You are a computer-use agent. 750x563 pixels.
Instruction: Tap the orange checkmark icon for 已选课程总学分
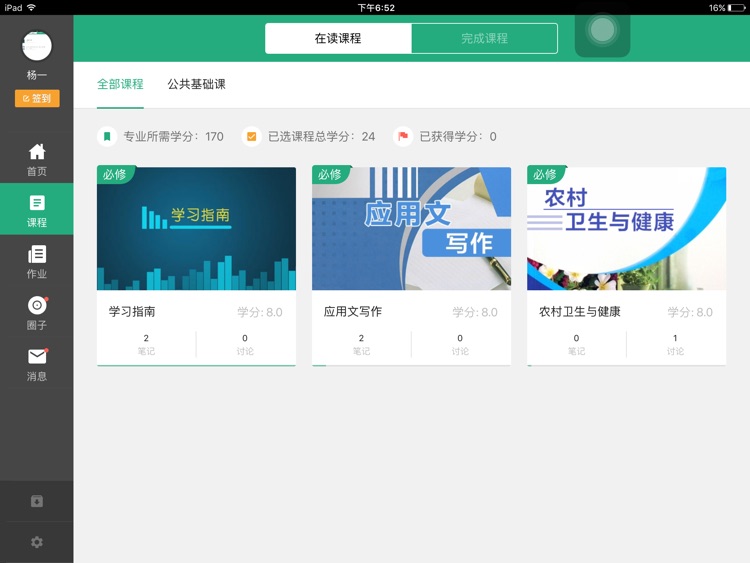tap(251, 136)
